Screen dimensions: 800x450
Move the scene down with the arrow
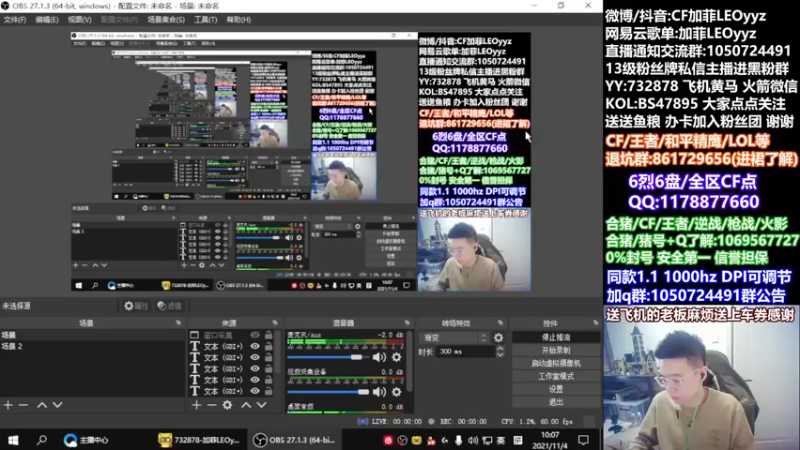(57, 405)
